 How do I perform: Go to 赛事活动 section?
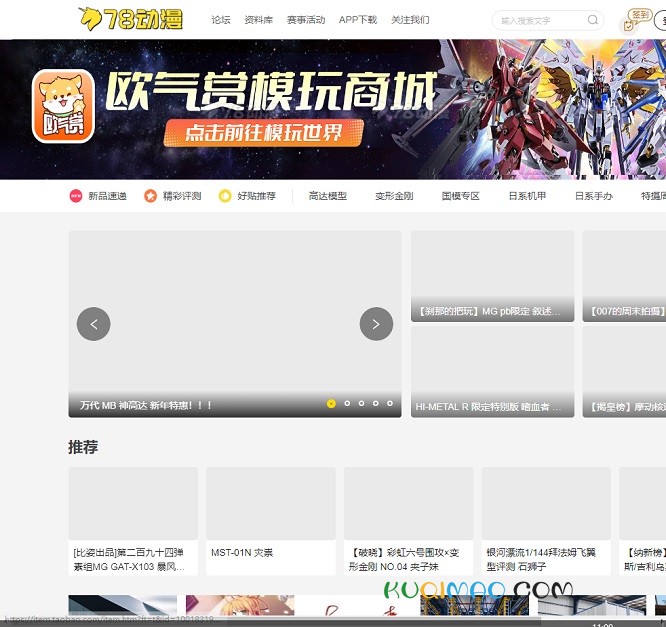click(306, 20)
